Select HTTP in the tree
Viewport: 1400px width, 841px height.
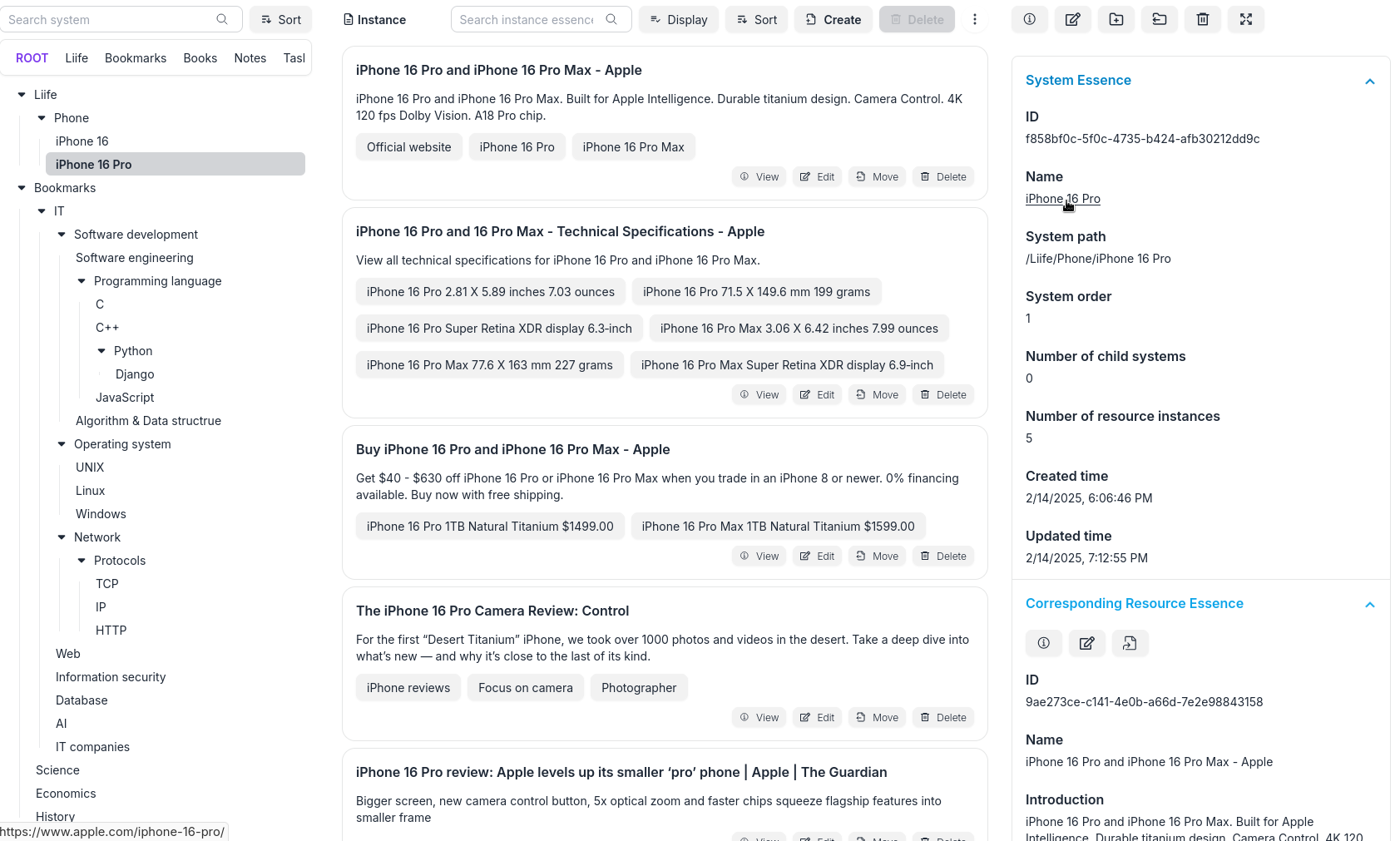(111, 631)
